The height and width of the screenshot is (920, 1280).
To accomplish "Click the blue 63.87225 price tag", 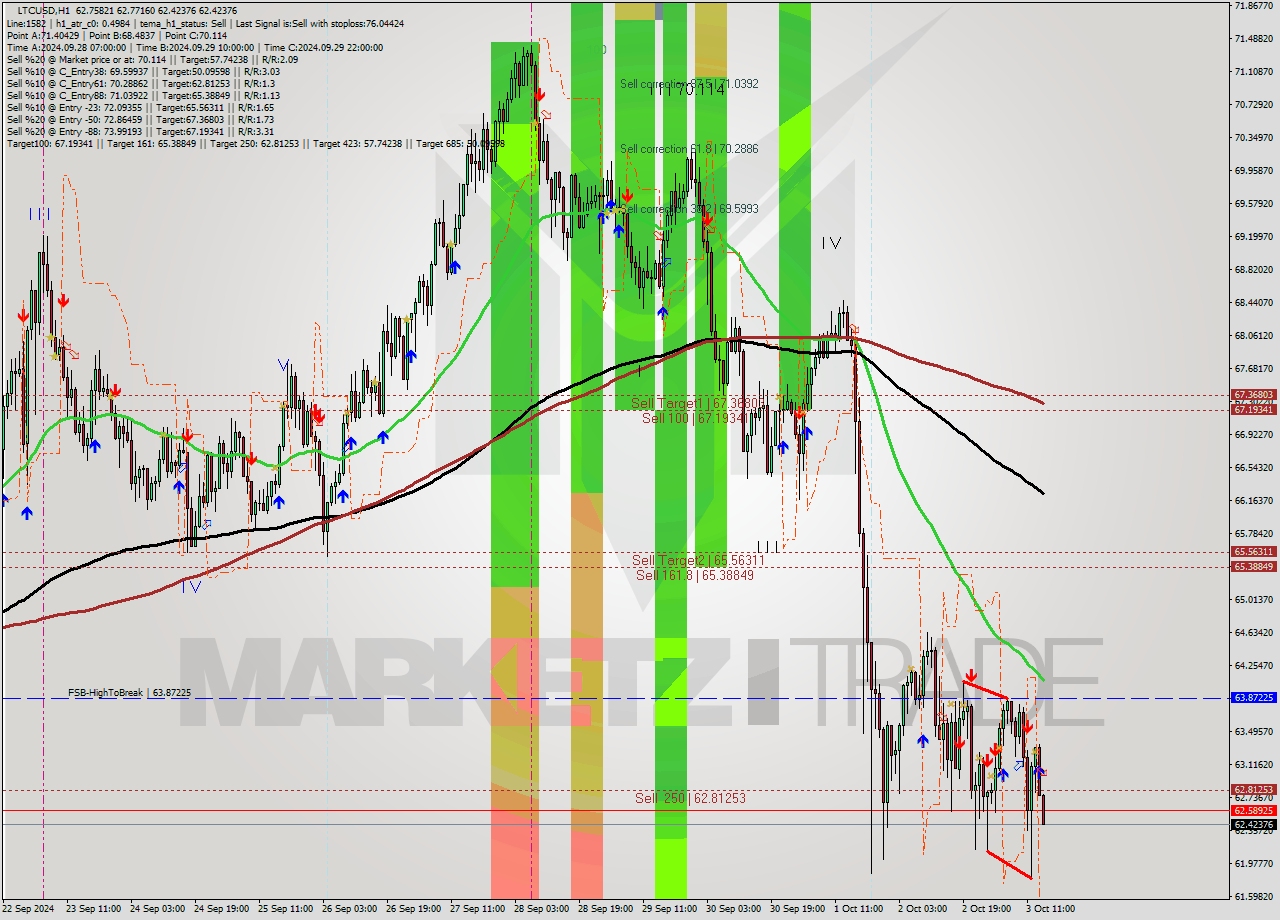I will [x=1253, y=698].
